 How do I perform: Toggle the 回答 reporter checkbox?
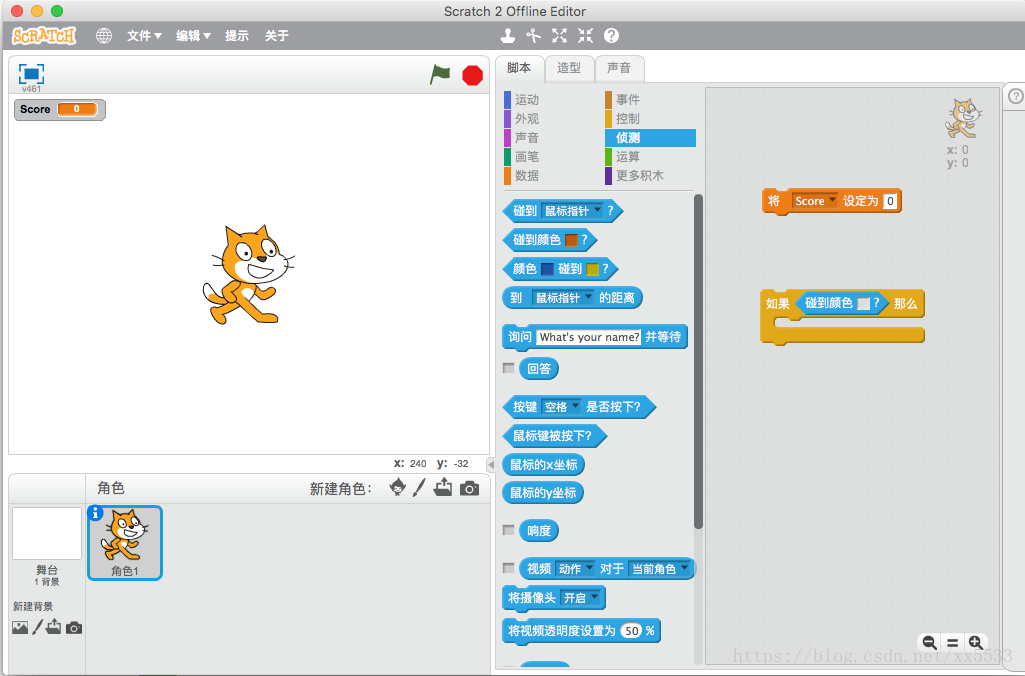click(x=509, y=368)
